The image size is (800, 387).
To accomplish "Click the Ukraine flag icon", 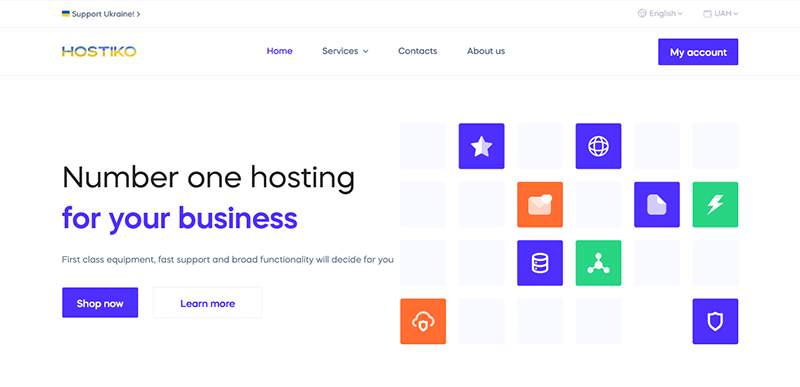I will click(66, 14).
